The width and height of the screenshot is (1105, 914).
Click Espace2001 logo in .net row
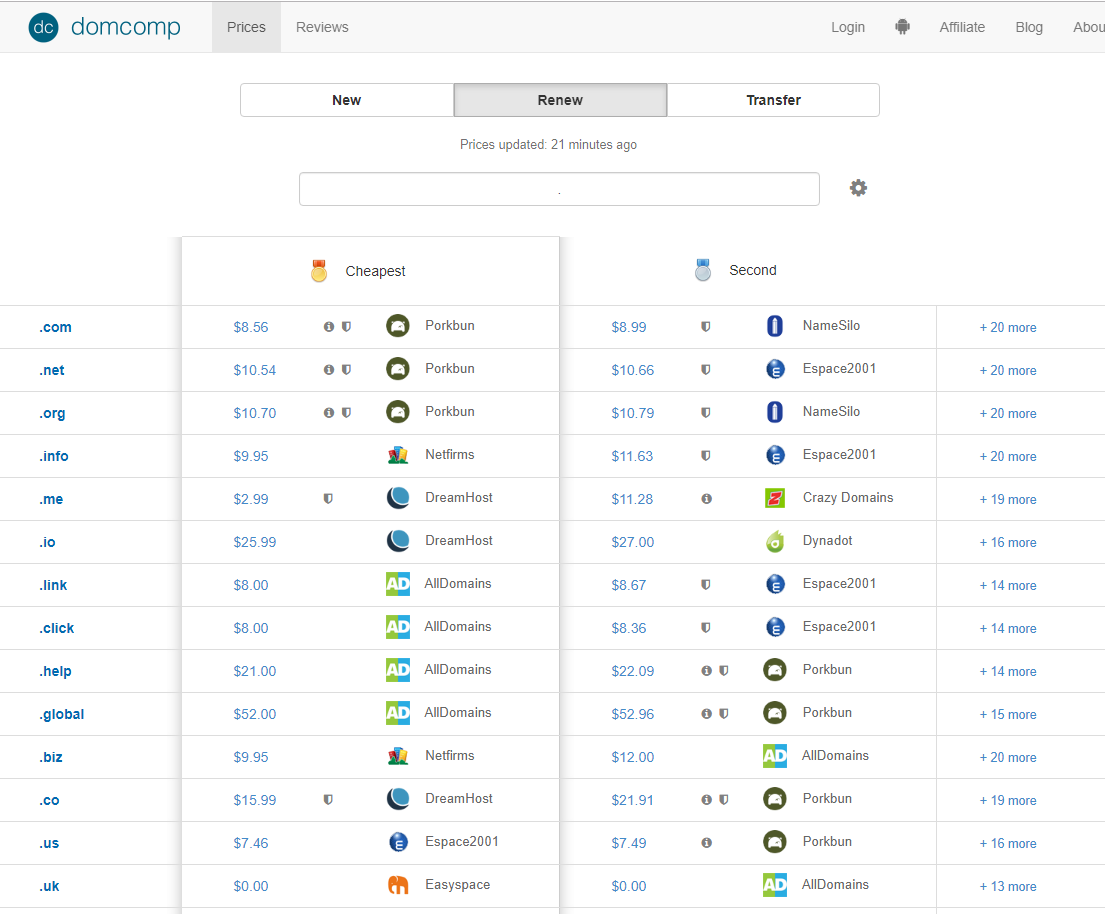point(775,369)
